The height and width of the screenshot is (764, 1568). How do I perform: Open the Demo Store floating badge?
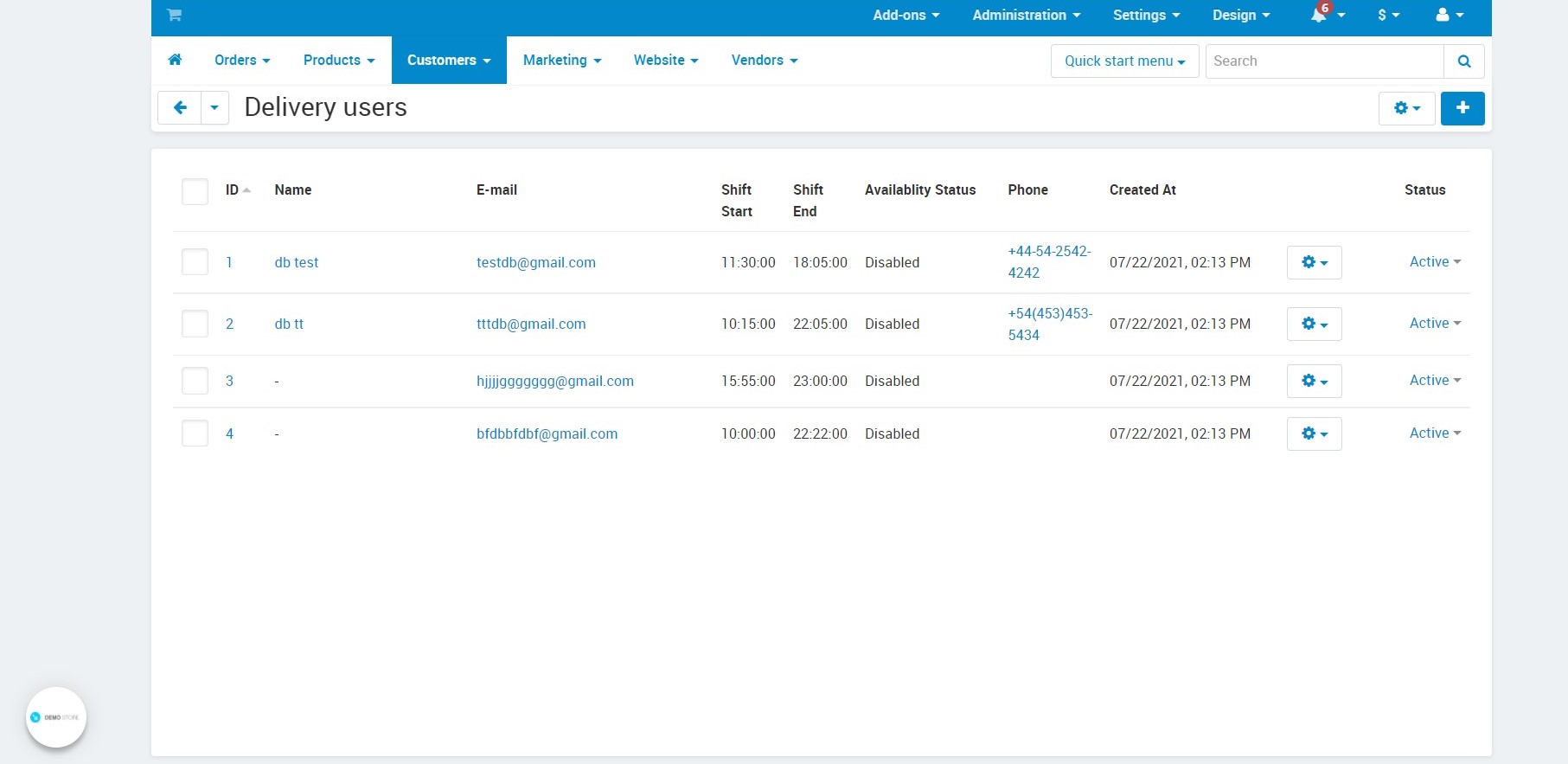(x=56, y=717)
